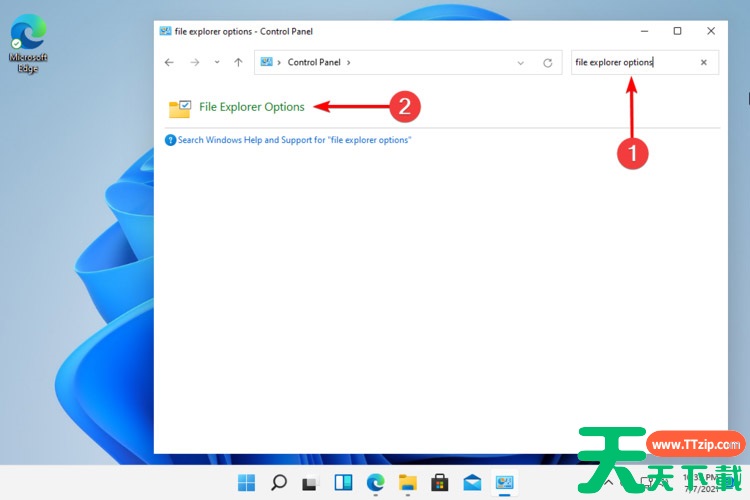This screenshot has width=750, height=500.
Task: Click the blue help question mark icon
Action: coord(170,140)
